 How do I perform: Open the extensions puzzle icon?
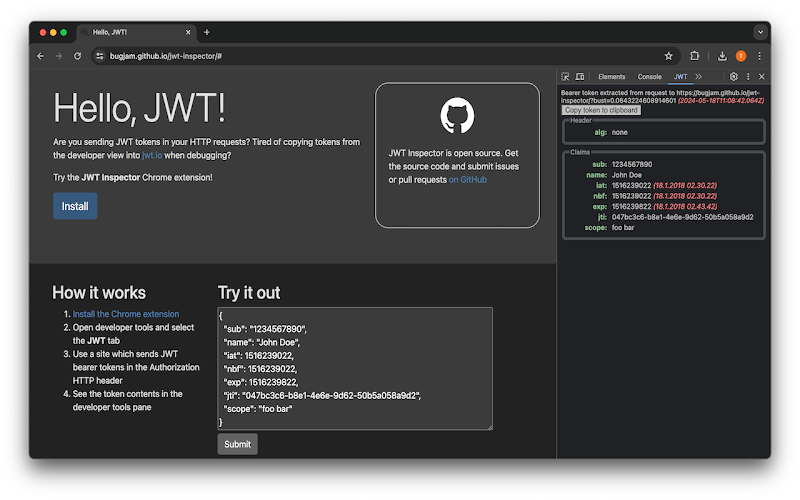[x=694, y=56]
